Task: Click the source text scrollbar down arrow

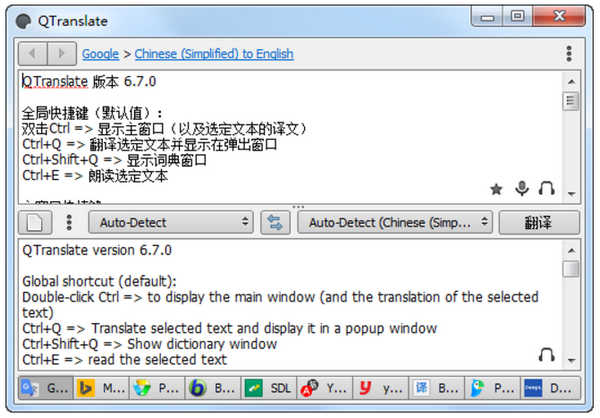Action: click(571, 194)
